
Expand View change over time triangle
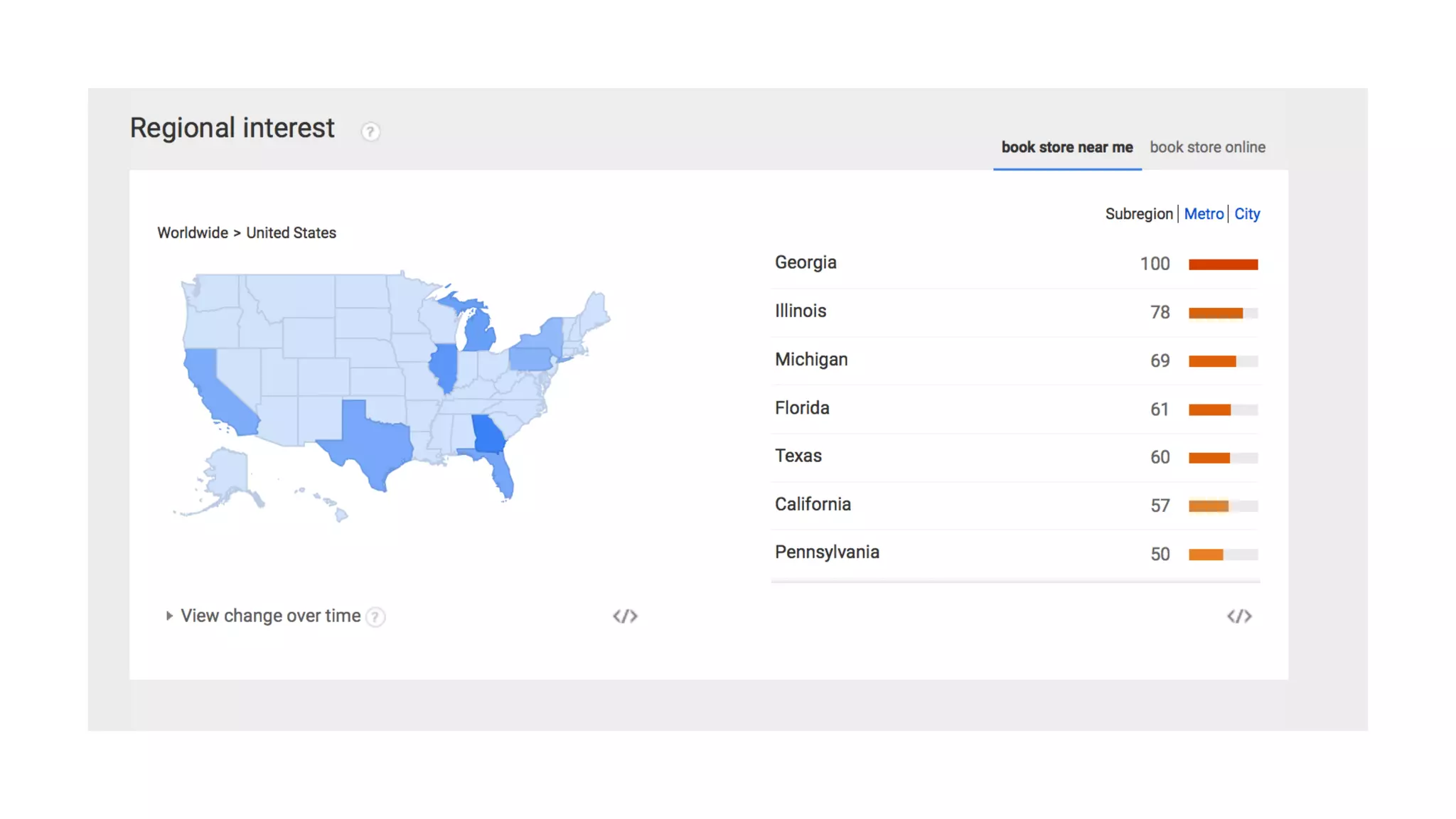click(169, 616)
